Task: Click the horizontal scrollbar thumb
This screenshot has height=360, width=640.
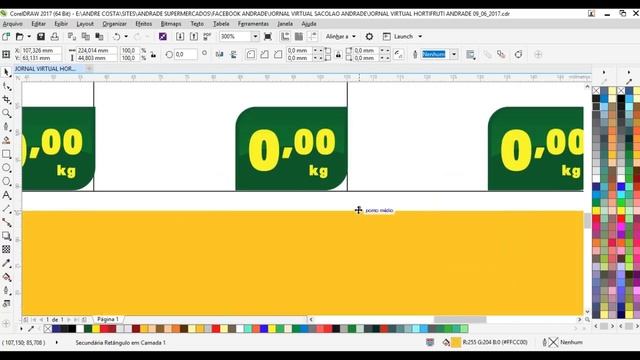Action: pyautogui.click(x=460, y=320)
